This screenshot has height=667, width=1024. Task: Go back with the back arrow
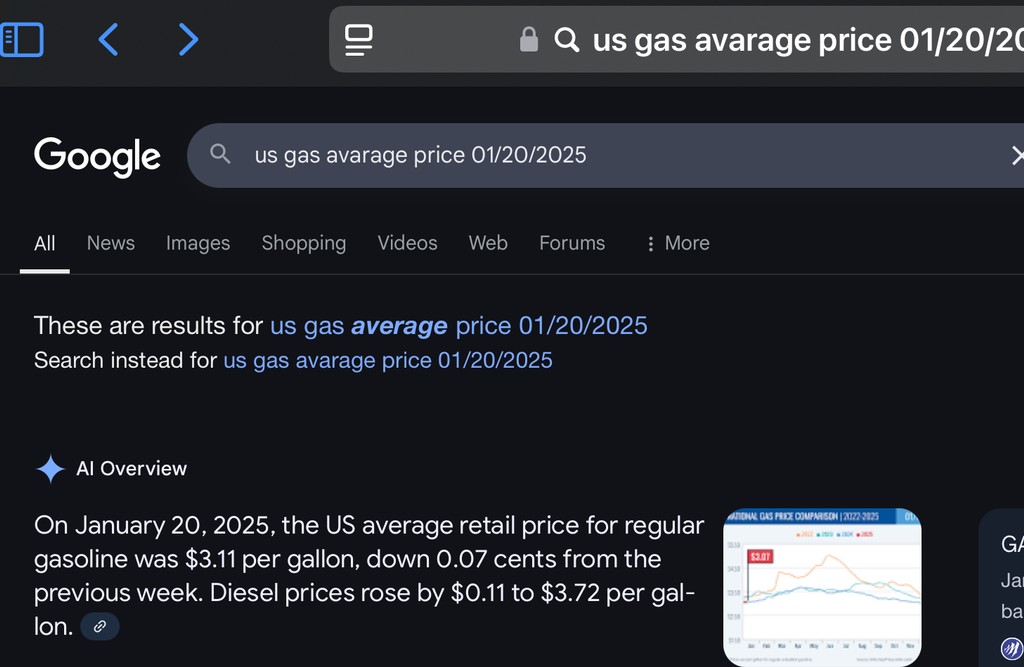108,39
